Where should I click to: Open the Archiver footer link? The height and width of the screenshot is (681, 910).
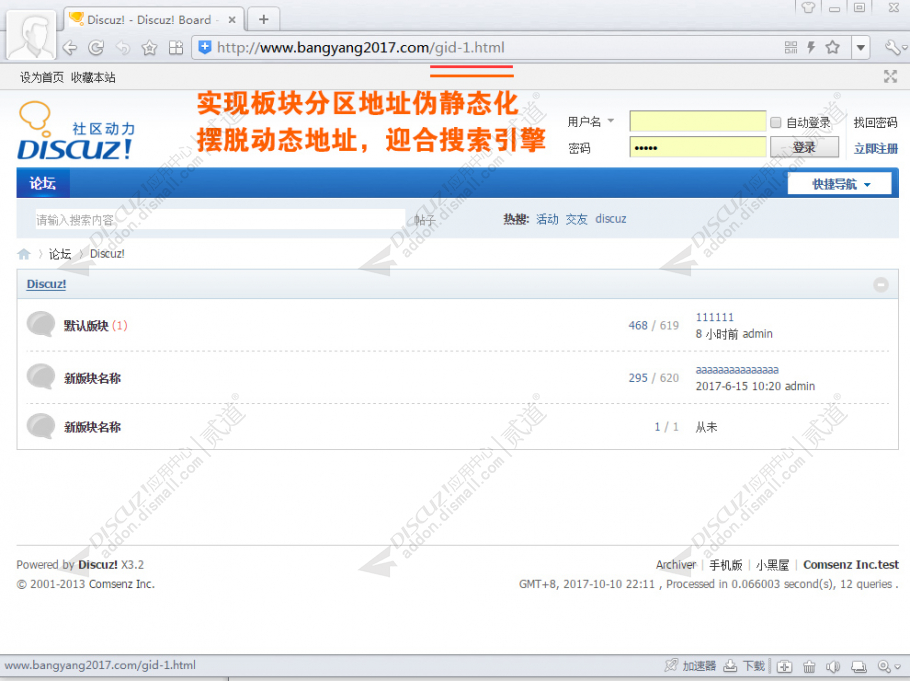[676, 564]
